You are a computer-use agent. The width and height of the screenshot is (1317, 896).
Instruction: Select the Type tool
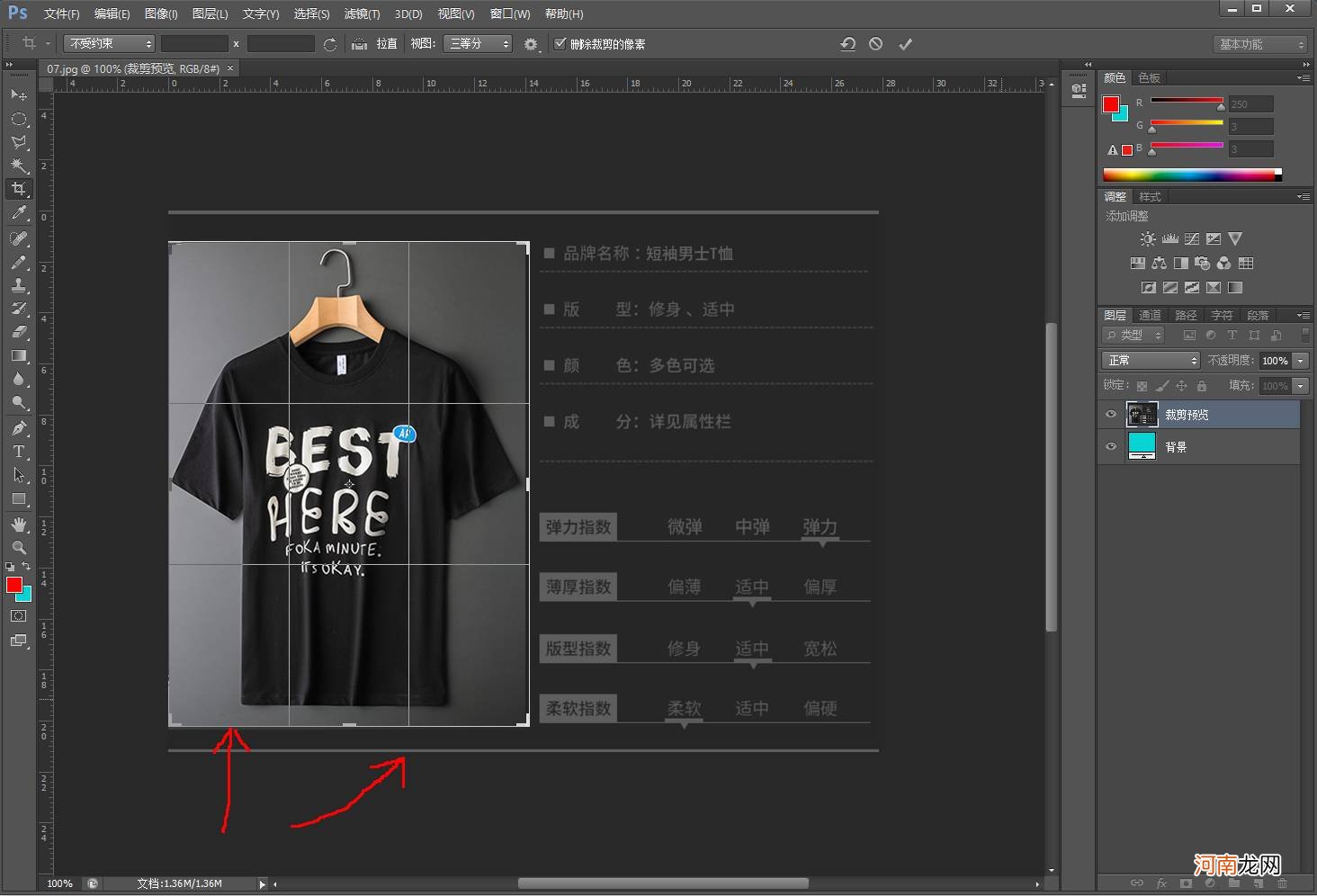pos(18,452)
